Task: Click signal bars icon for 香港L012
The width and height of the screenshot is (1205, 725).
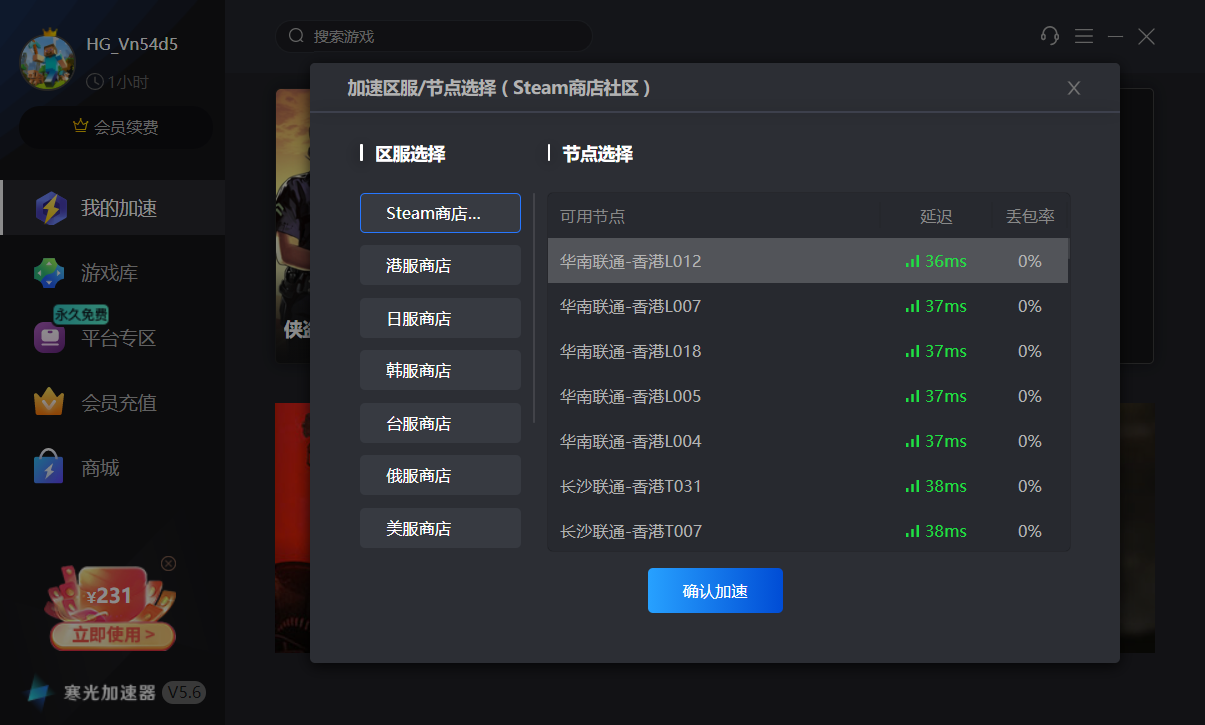Action: 912,261
